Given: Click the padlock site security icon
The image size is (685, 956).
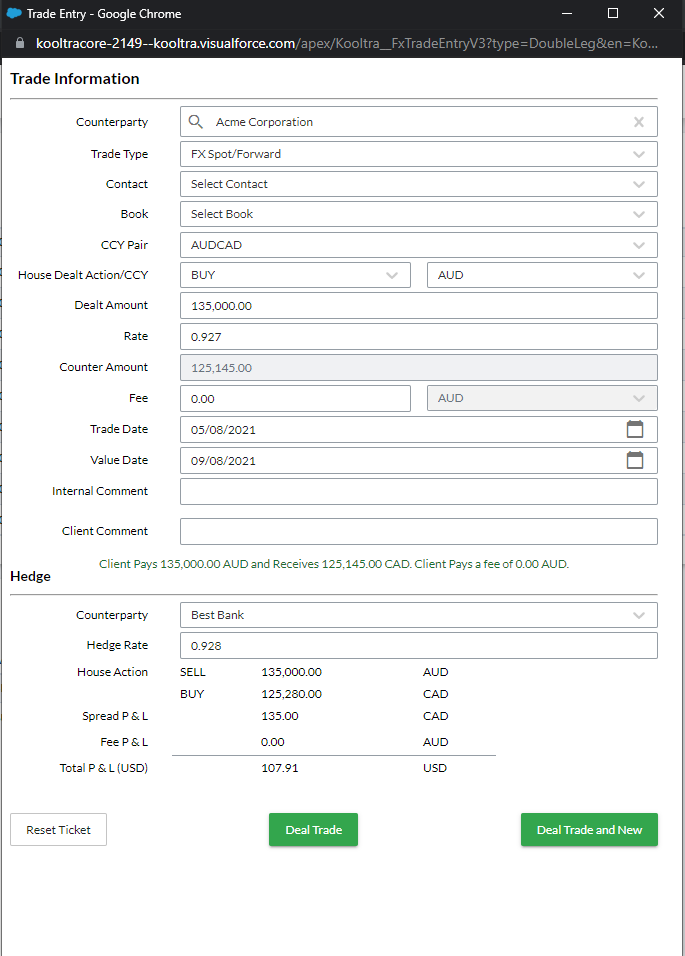Looking at the screenshot, I should [x=20, y=44].
